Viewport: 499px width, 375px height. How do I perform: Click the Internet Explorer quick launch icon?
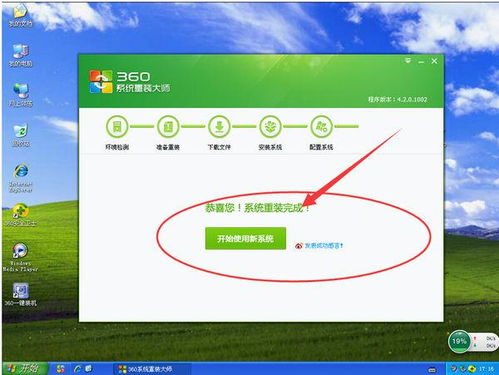tap(78, 369)
